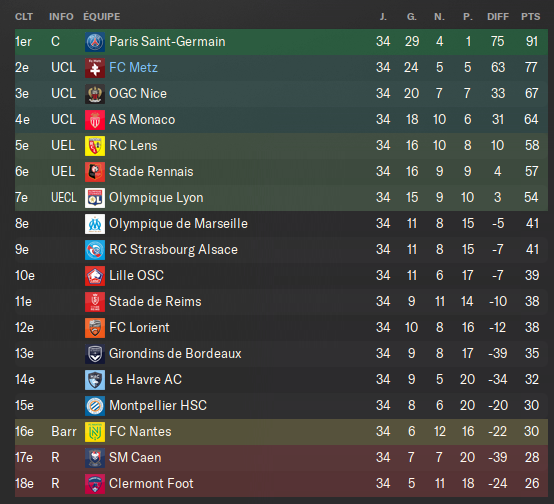554x504 pixels.
Task: Select the Stade Rennais team name
Action: click(151, 171)
